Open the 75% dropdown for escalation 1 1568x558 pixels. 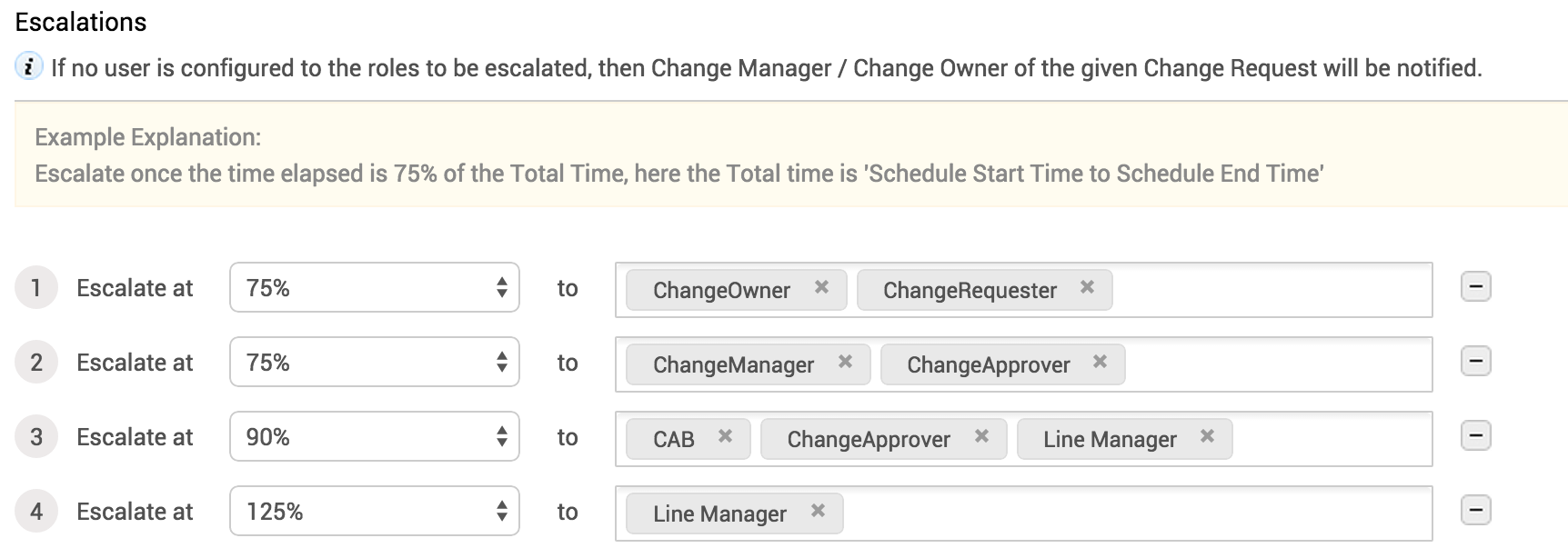tap(374, 288)
